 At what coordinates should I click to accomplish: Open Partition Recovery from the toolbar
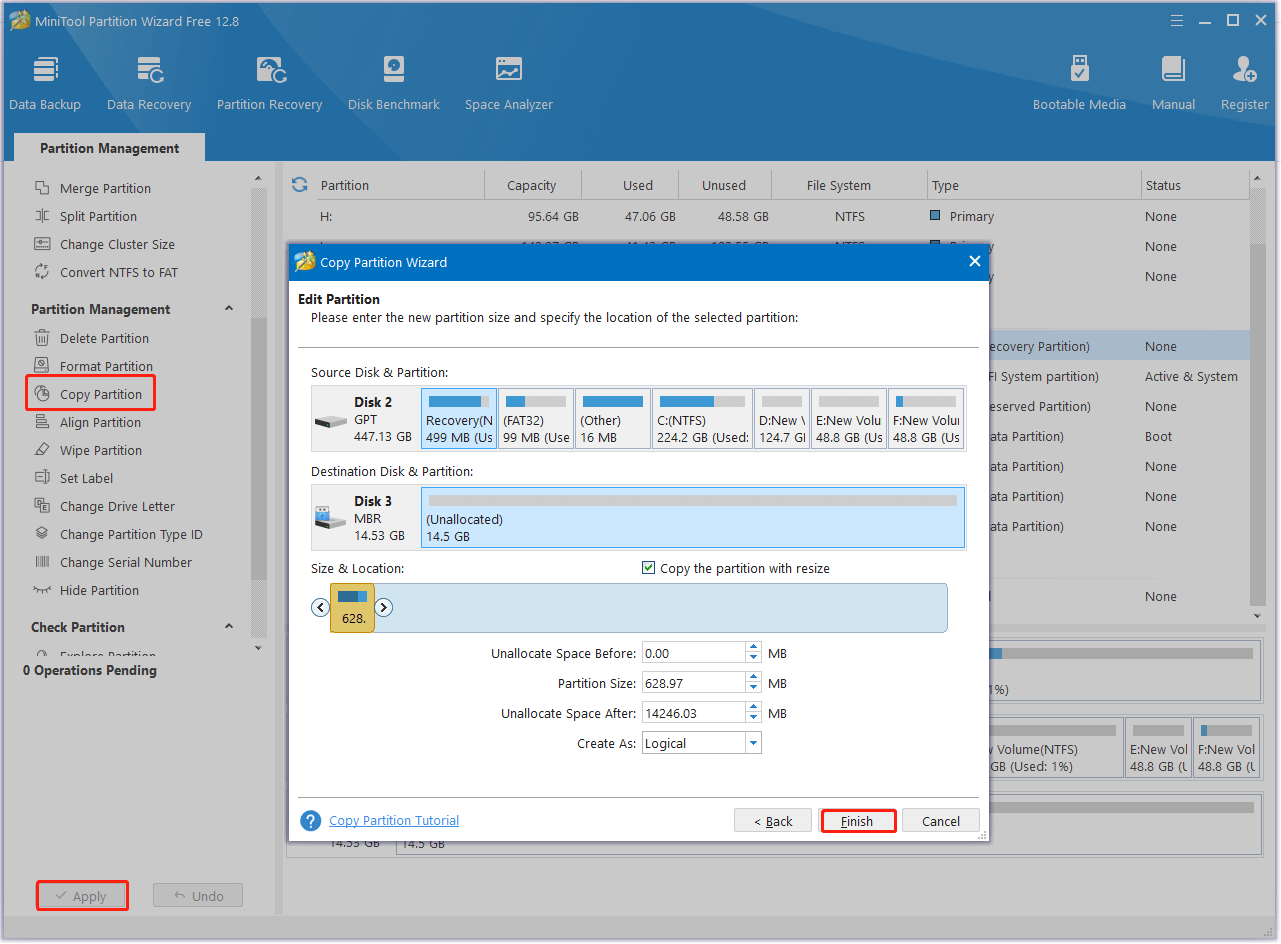[269, 83]
